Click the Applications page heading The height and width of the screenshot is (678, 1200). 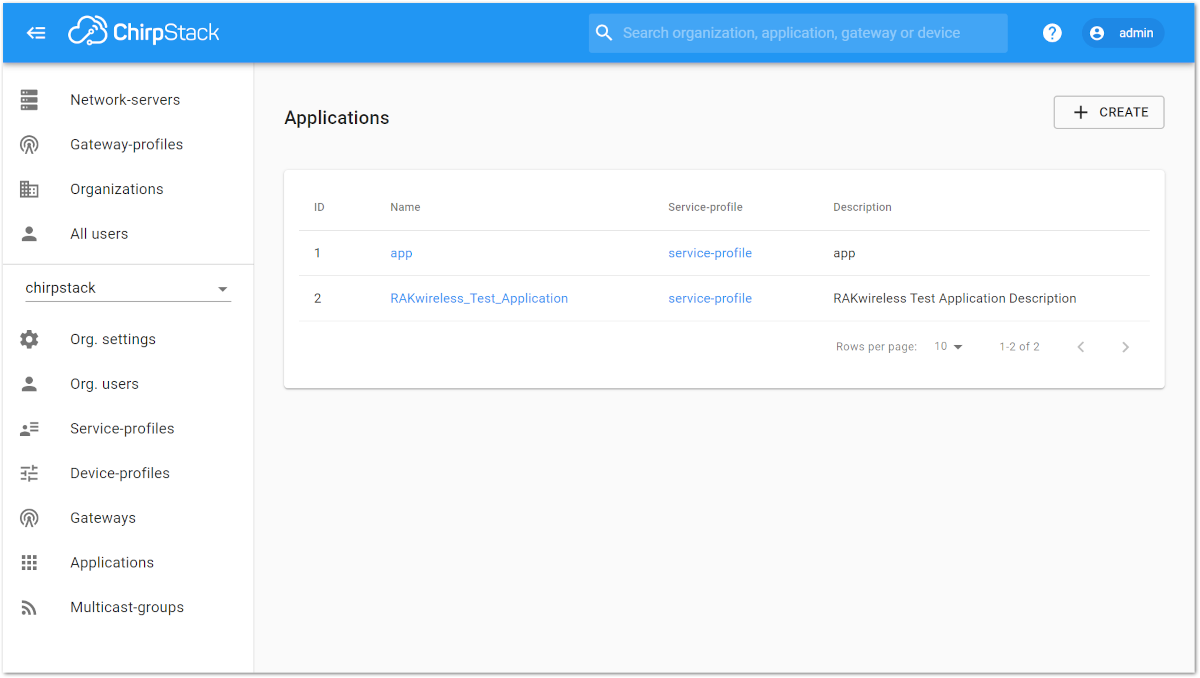(337, 118)
